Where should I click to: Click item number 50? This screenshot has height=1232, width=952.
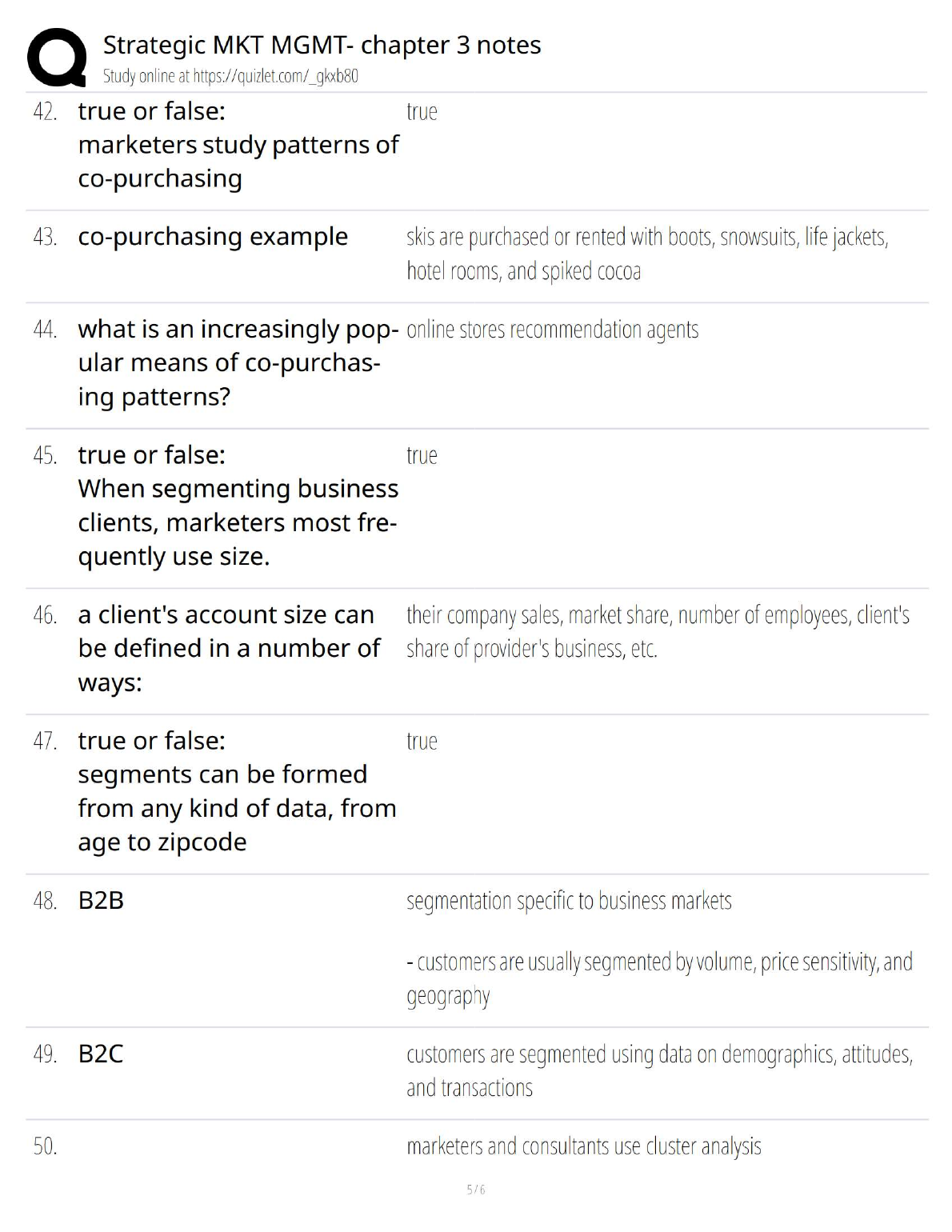click(x=45, y=1146)
